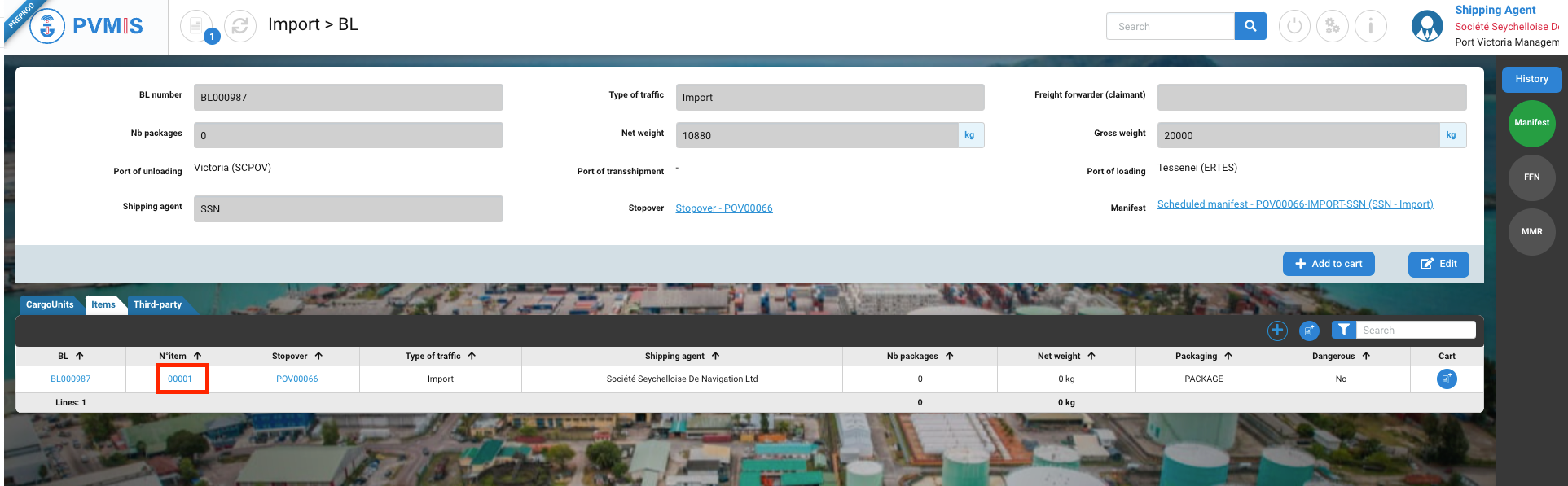Image resolution: width=1568 pixels, height=486 pixels.
Task: Open the cart document icon with badge
Action: tap(196, 27)
